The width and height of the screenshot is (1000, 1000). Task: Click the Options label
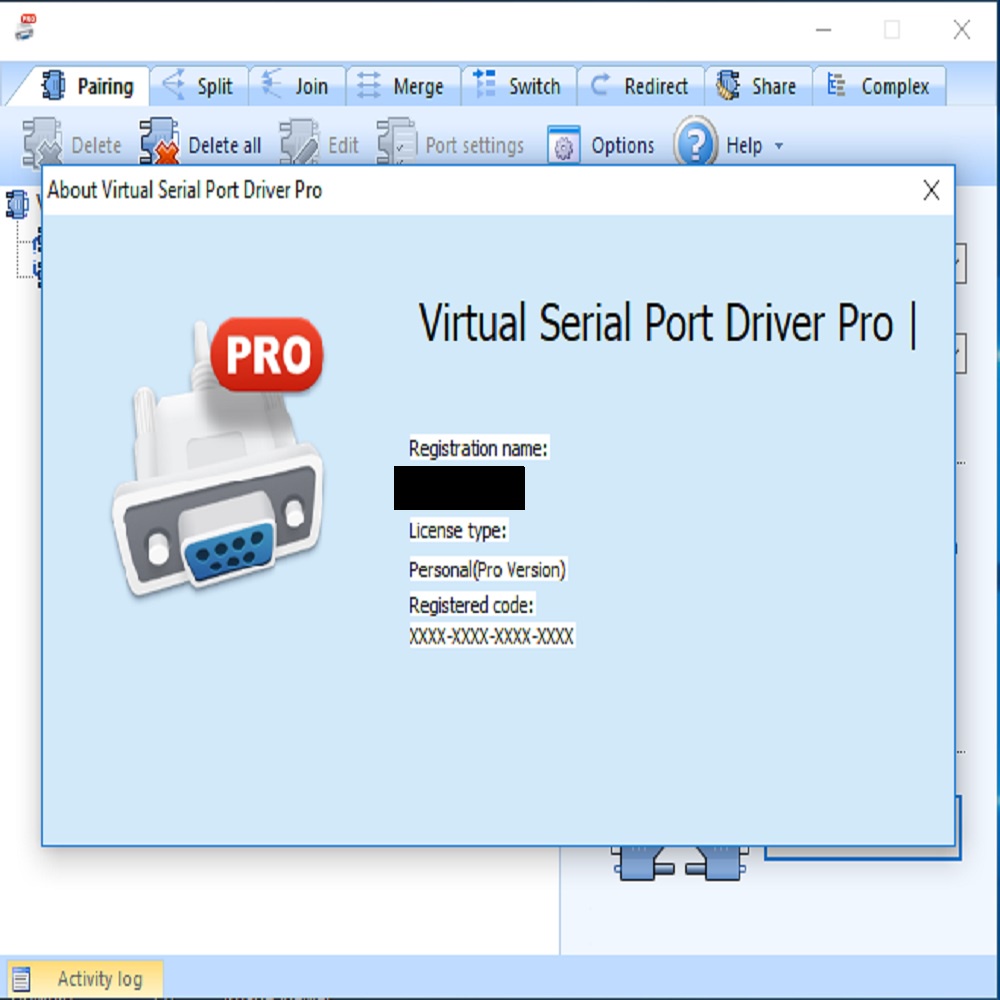pos(622,145)
